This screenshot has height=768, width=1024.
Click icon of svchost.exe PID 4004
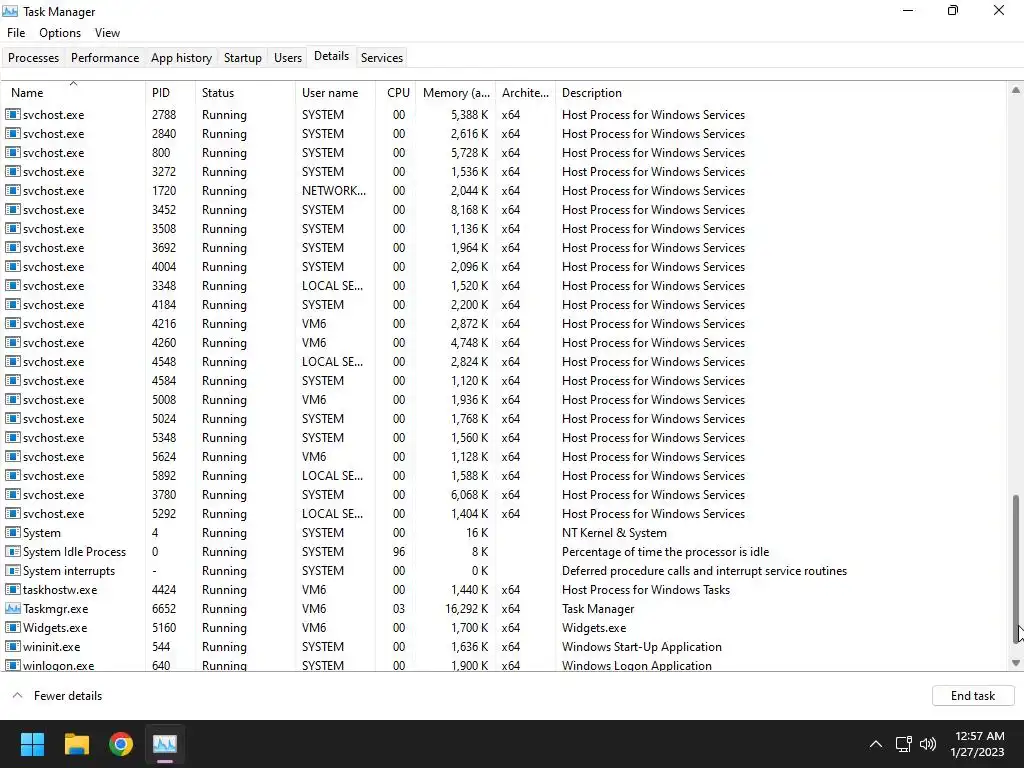(12, 266)
